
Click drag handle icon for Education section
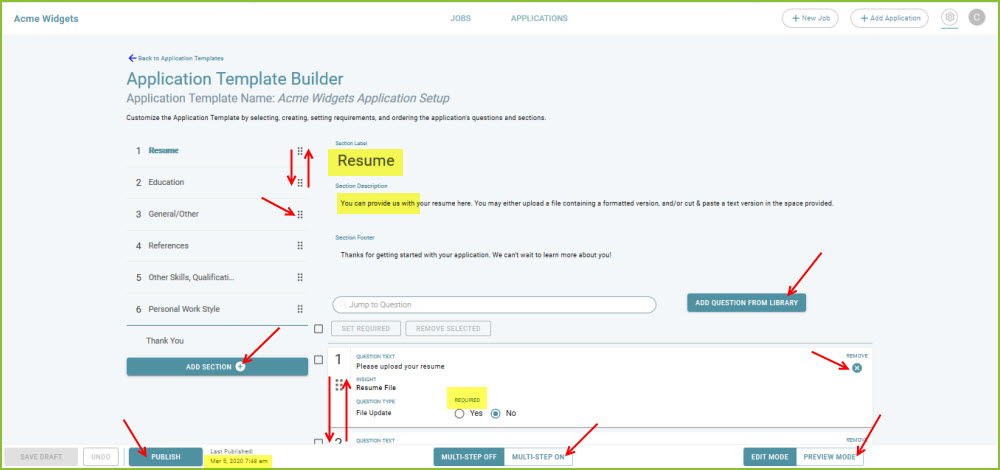coord(300,183)
